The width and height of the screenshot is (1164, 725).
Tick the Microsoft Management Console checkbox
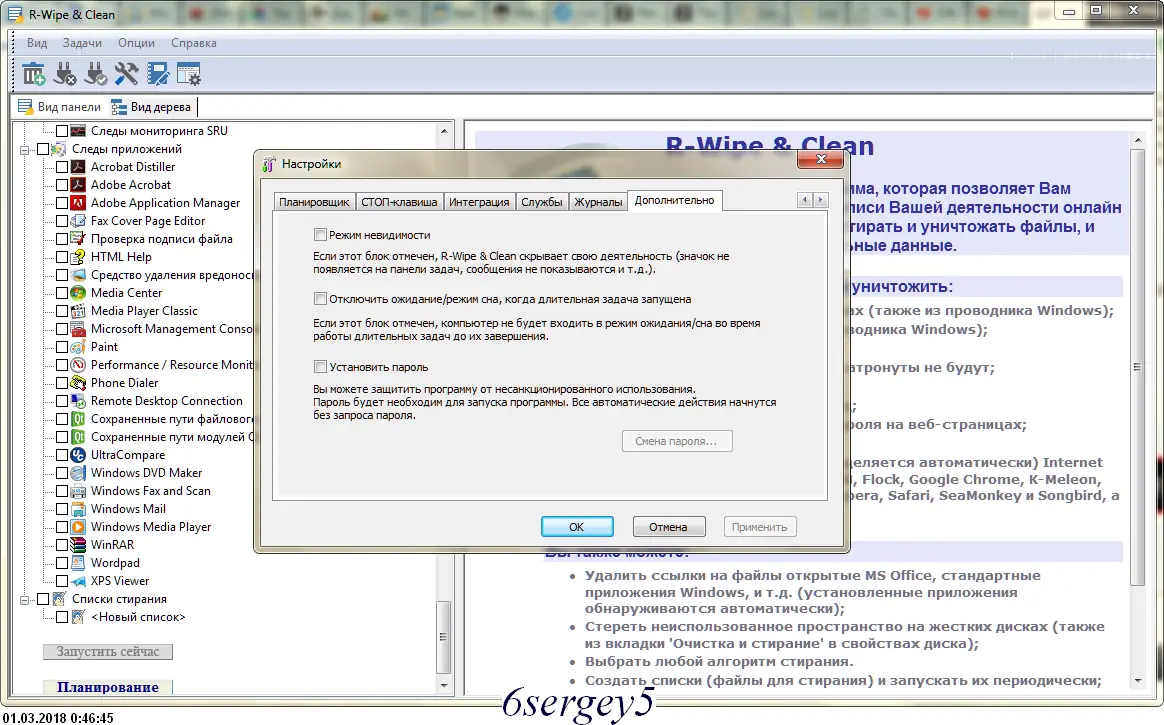click(x=62, y=329)
